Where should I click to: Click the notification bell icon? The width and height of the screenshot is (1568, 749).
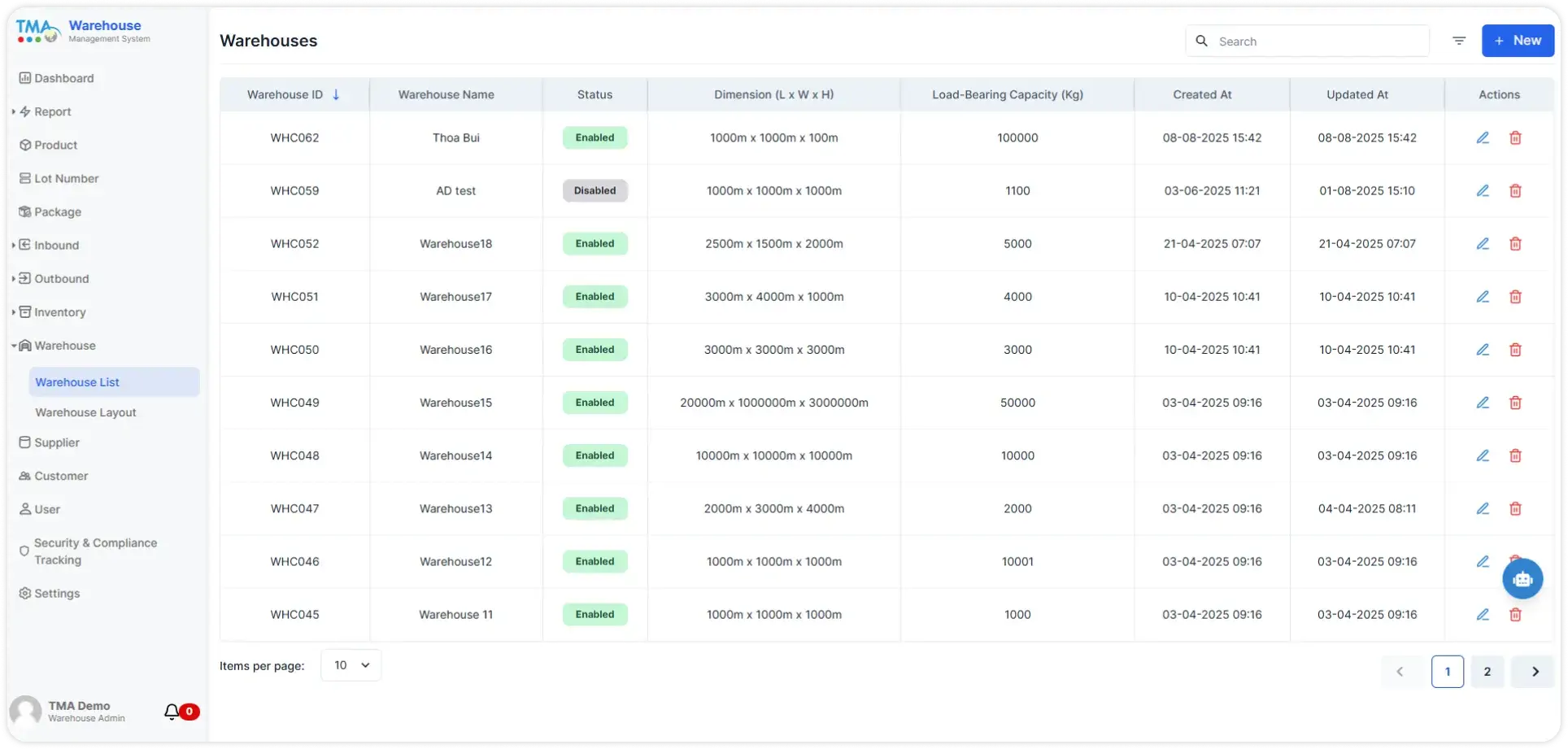[172, 712]
